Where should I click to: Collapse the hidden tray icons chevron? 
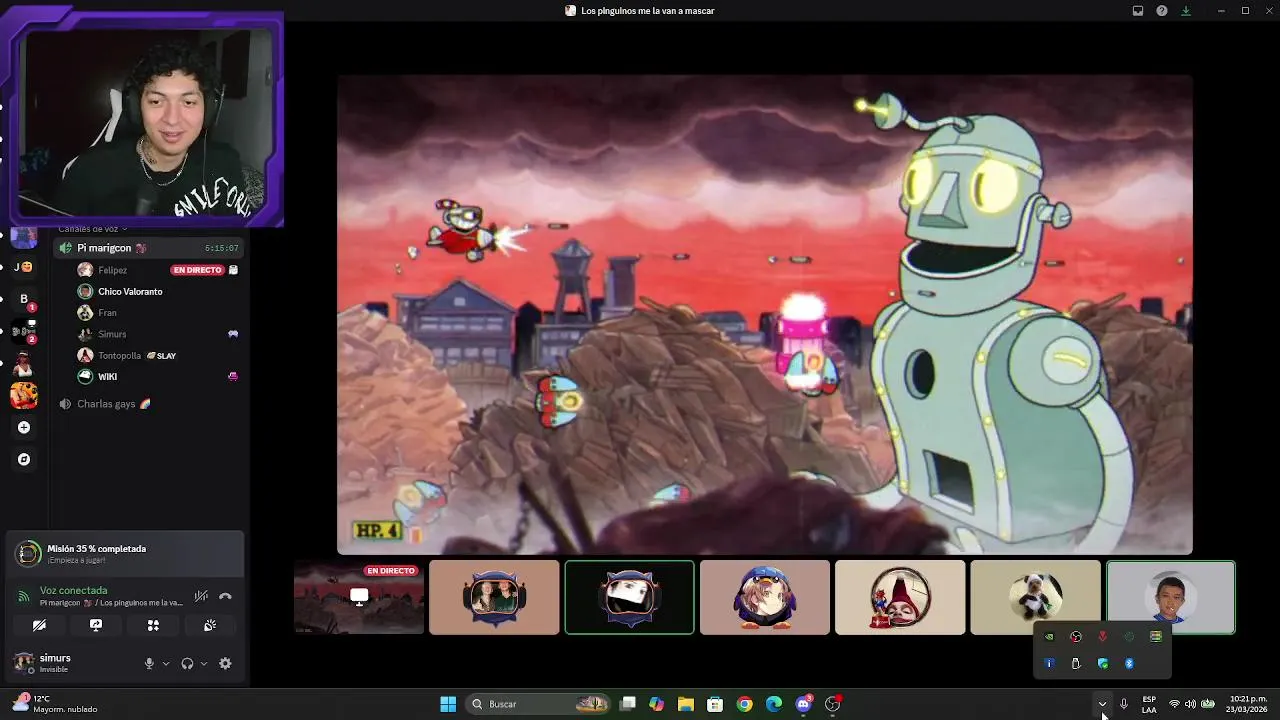(1102, 704)
